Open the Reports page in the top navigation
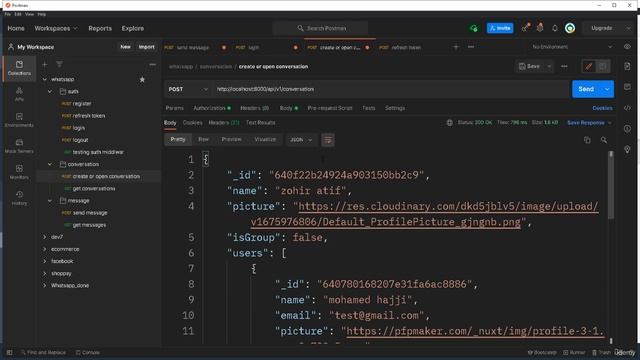The image size is (640, 360). click(x=100, y=28)
